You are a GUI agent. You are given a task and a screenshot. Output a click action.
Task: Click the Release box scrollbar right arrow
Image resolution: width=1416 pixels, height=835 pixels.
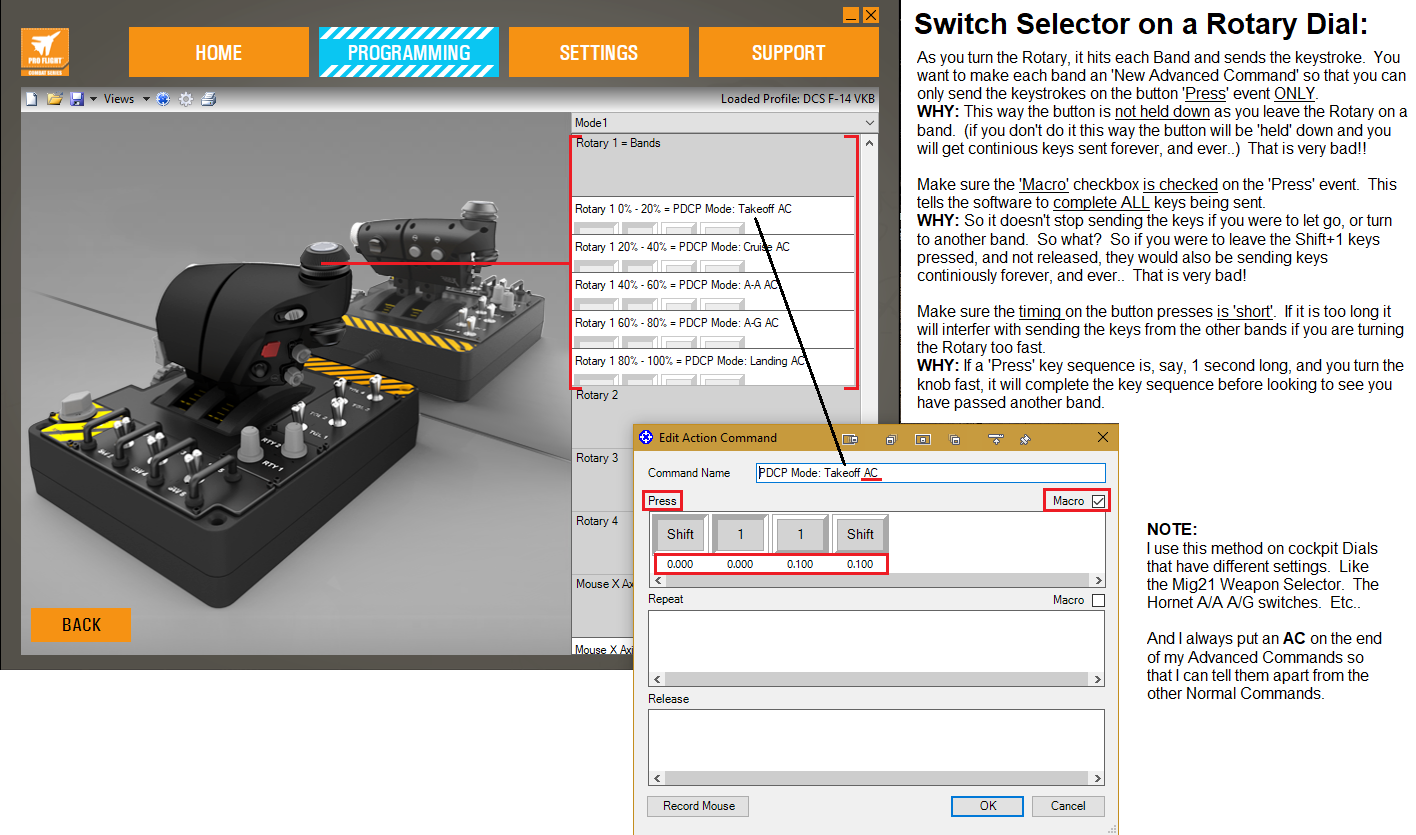[x=1097, y=778]
